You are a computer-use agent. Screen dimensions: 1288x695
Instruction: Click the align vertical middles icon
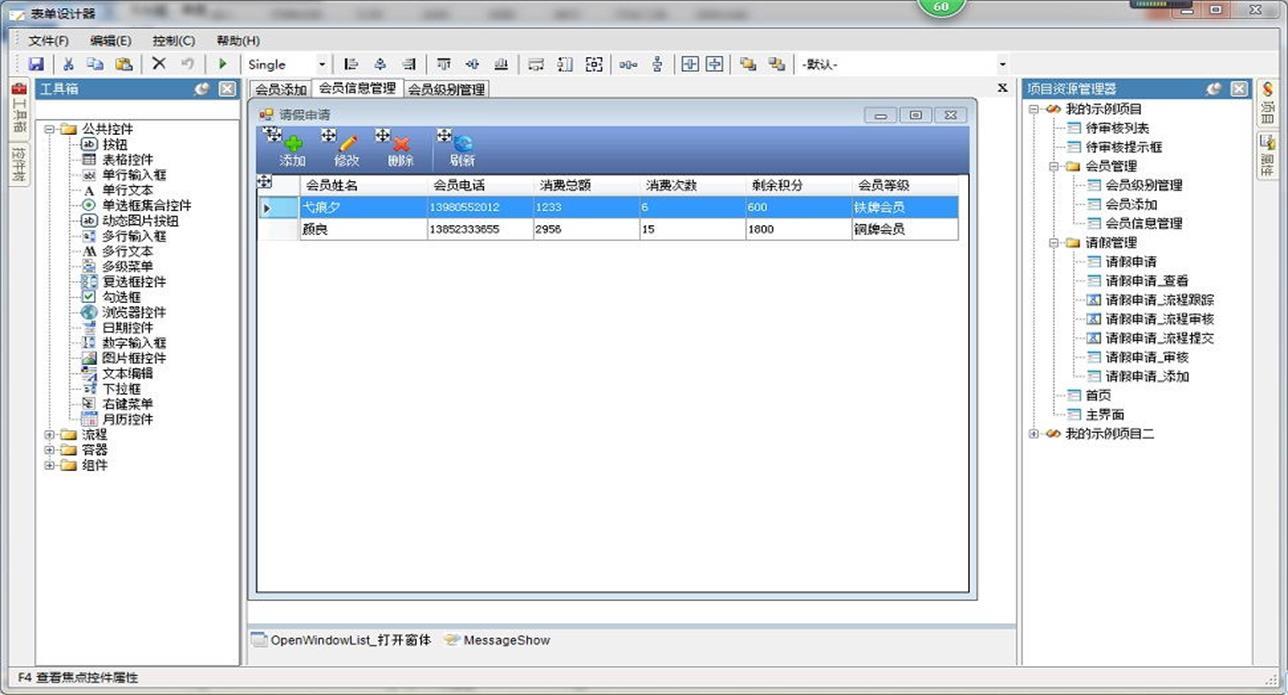click(472, 64)
